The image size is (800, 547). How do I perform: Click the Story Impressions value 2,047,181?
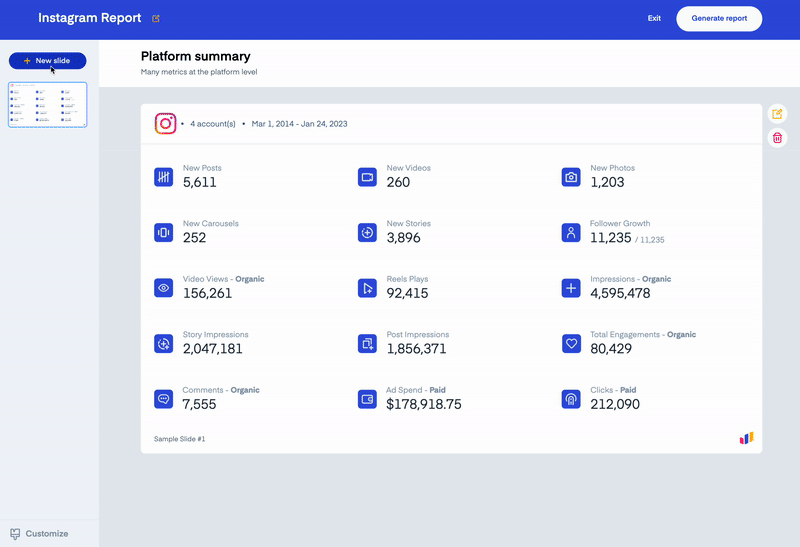(x=213, y=349)
